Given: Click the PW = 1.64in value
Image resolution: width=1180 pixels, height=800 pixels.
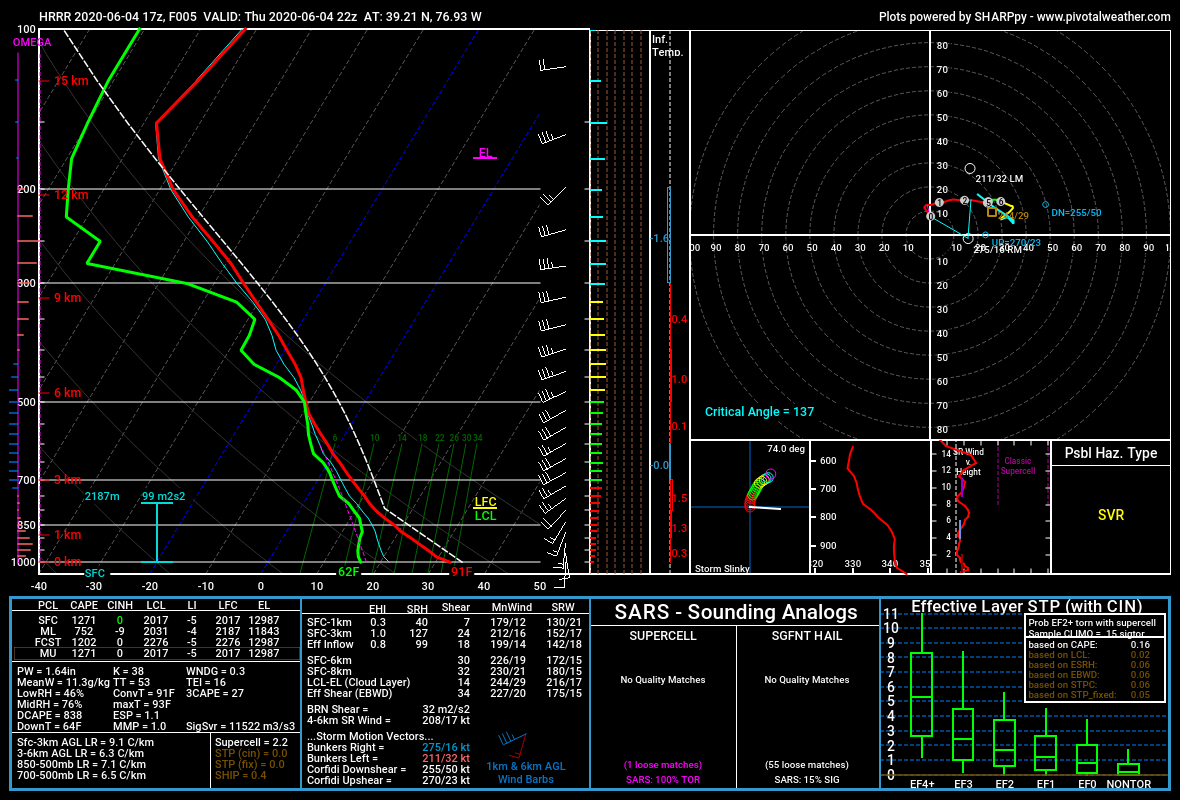Looking at the screenshot, I should [46, 671].
